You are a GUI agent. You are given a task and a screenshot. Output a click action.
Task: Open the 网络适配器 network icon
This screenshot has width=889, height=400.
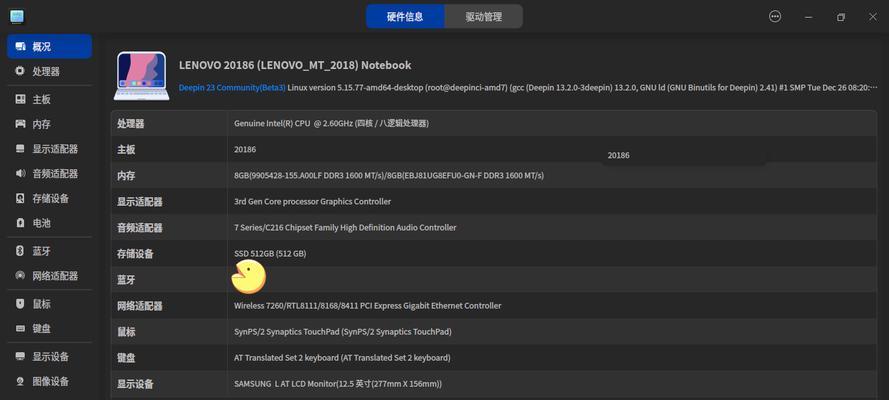(x=20, y=276)
